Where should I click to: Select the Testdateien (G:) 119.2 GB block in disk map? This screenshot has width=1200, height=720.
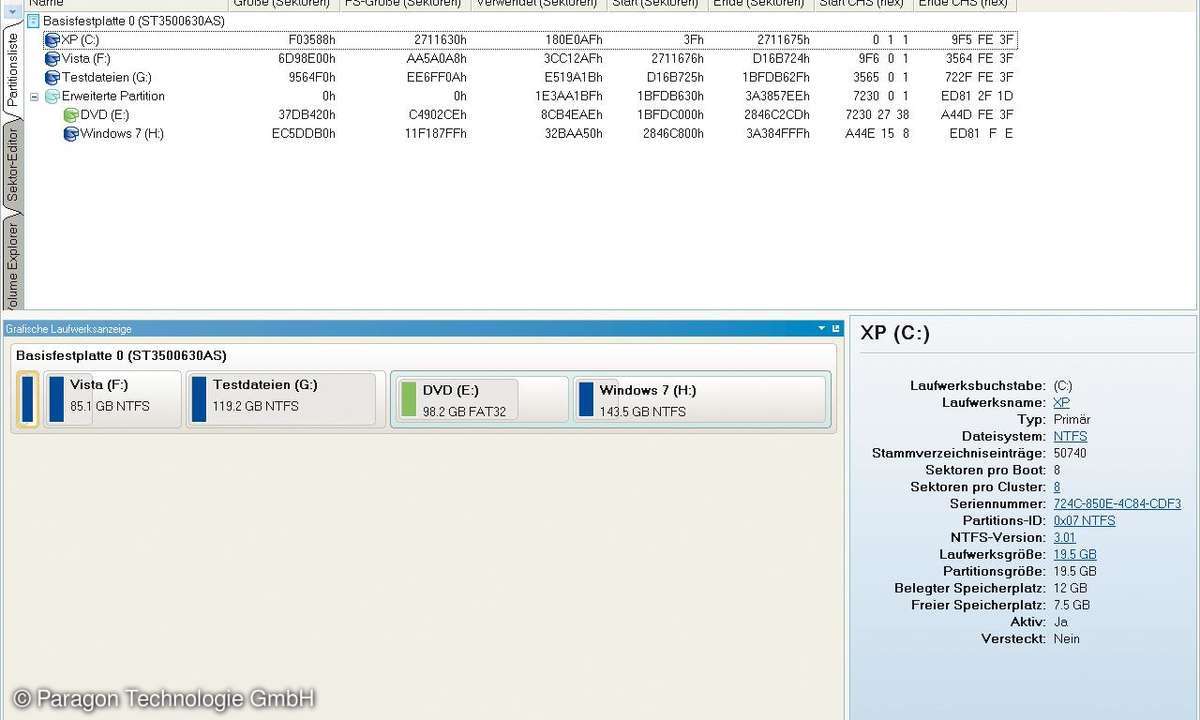(285, 399)
